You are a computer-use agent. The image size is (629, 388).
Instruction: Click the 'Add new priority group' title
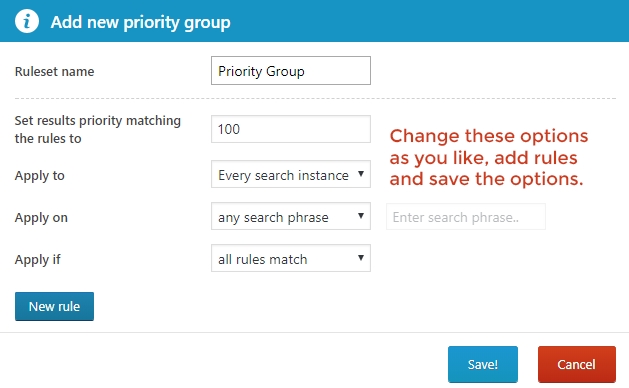tap(140, 22)
